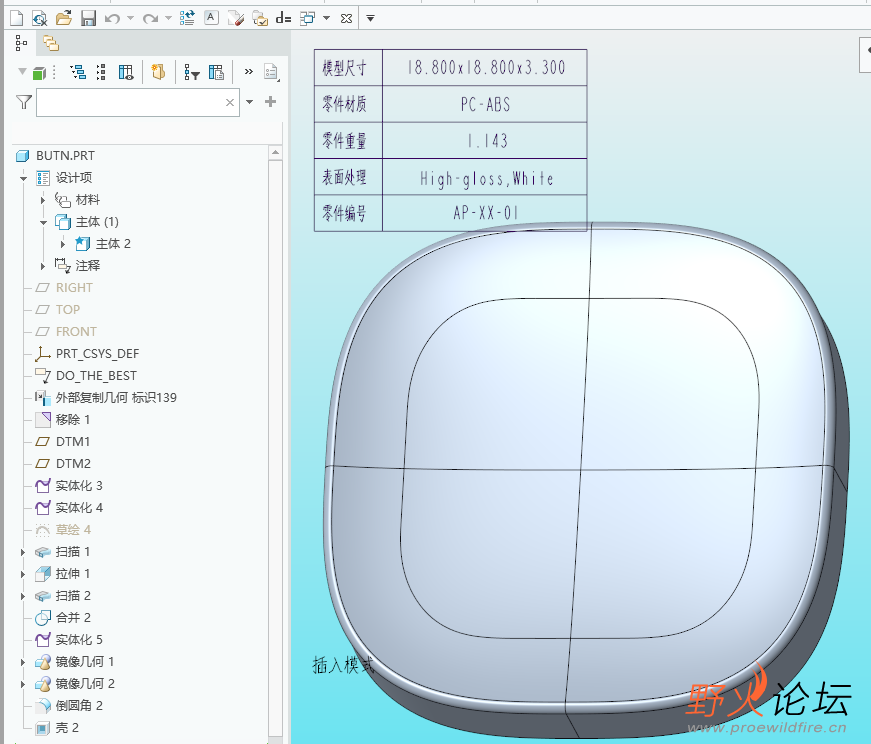Open a file with the folder icon

tap(63, 18)
